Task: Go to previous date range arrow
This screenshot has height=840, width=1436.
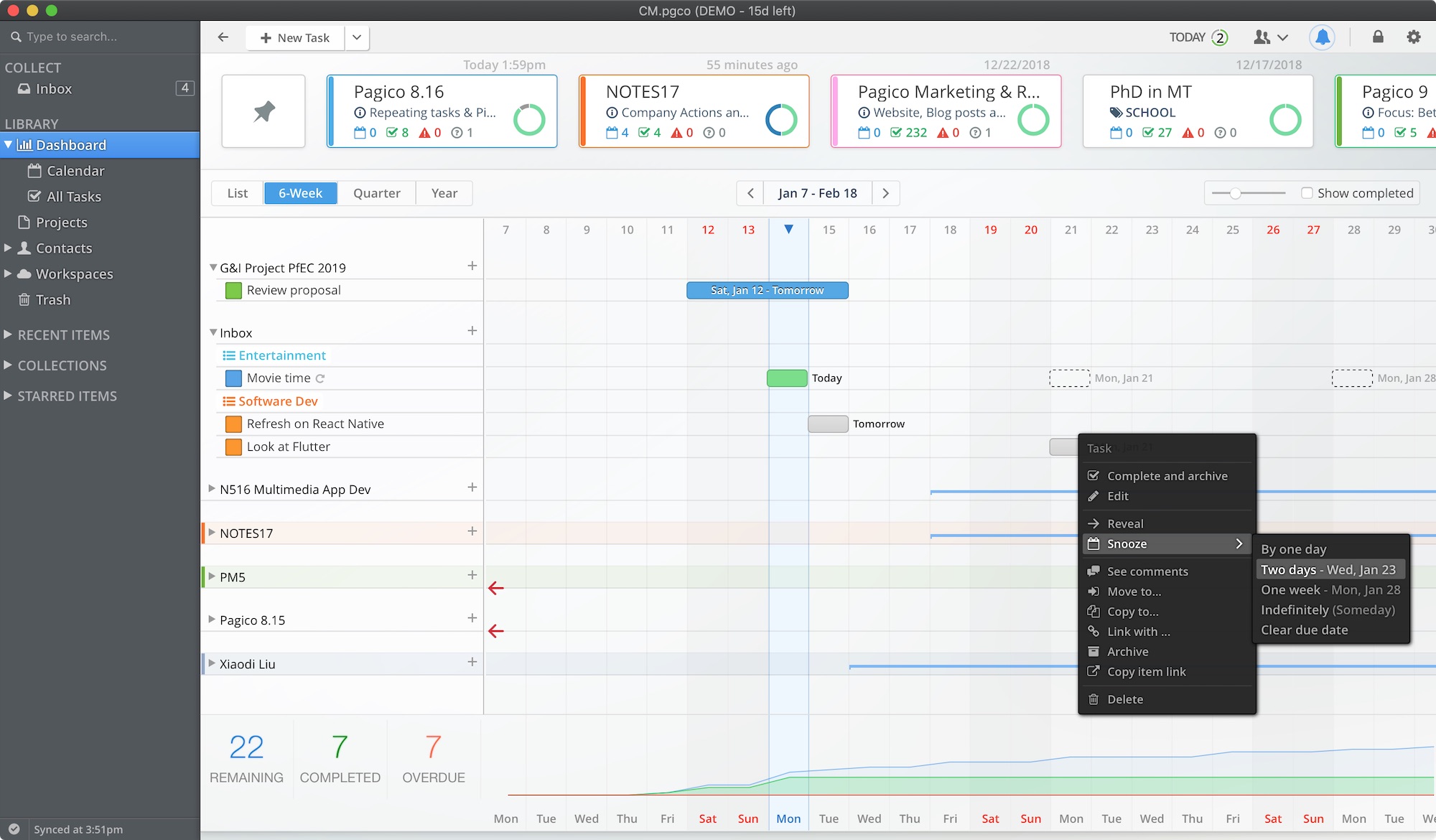Action: pos(750,193)
